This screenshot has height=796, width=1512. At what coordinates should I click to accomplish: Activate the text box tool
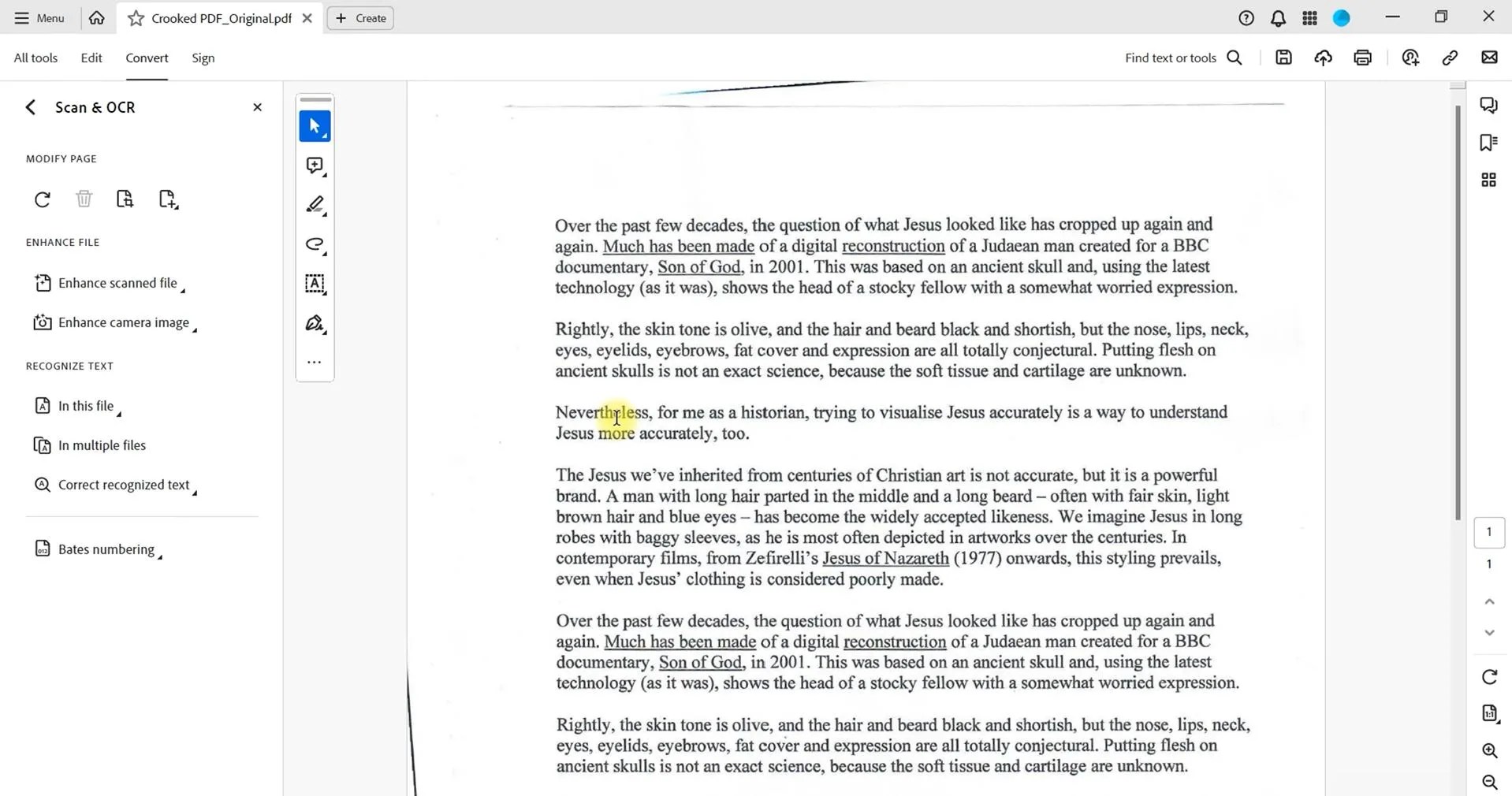[314, 284]
